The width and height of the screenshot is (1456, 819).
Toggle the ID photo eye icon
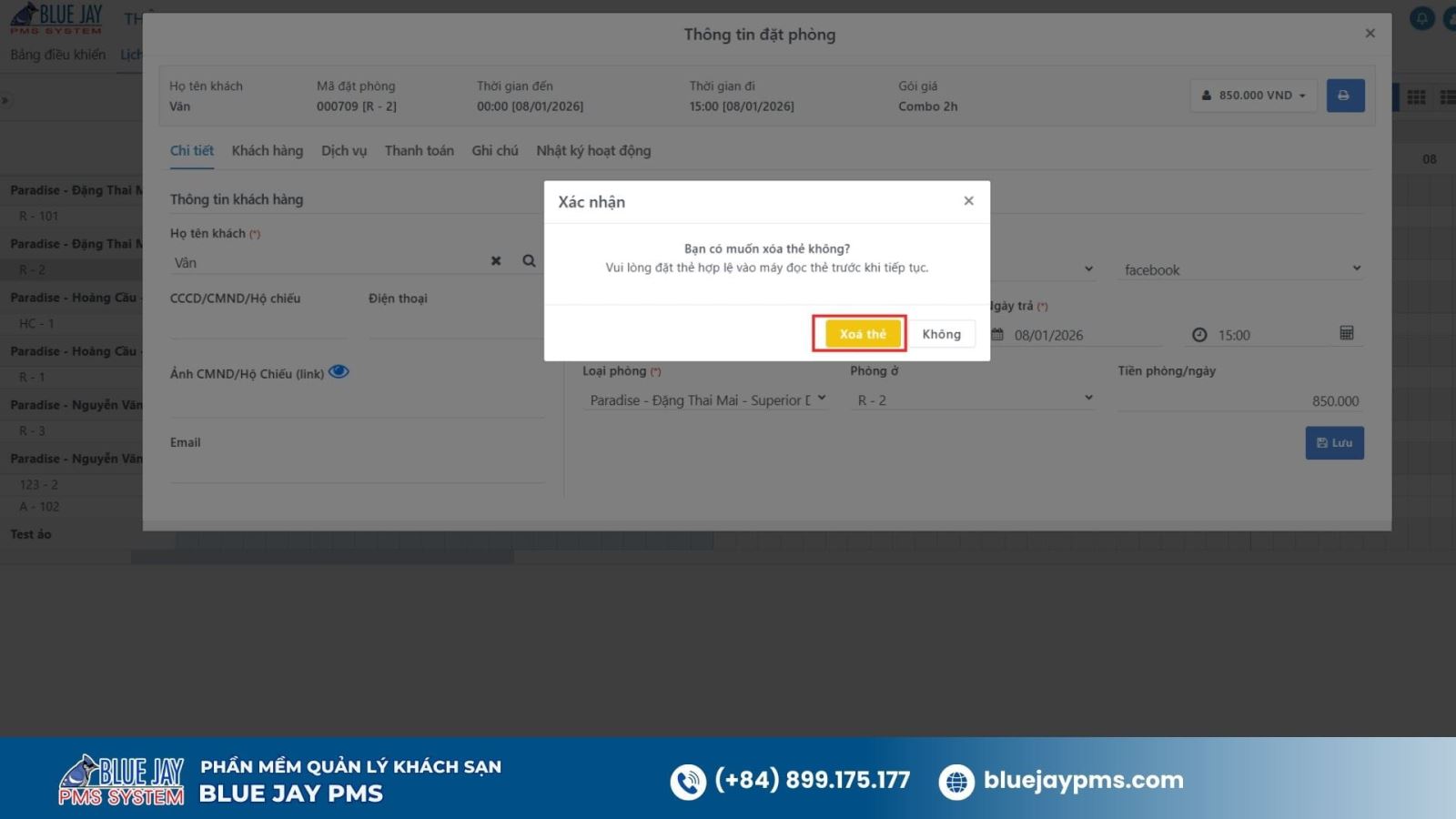(339, 372)
